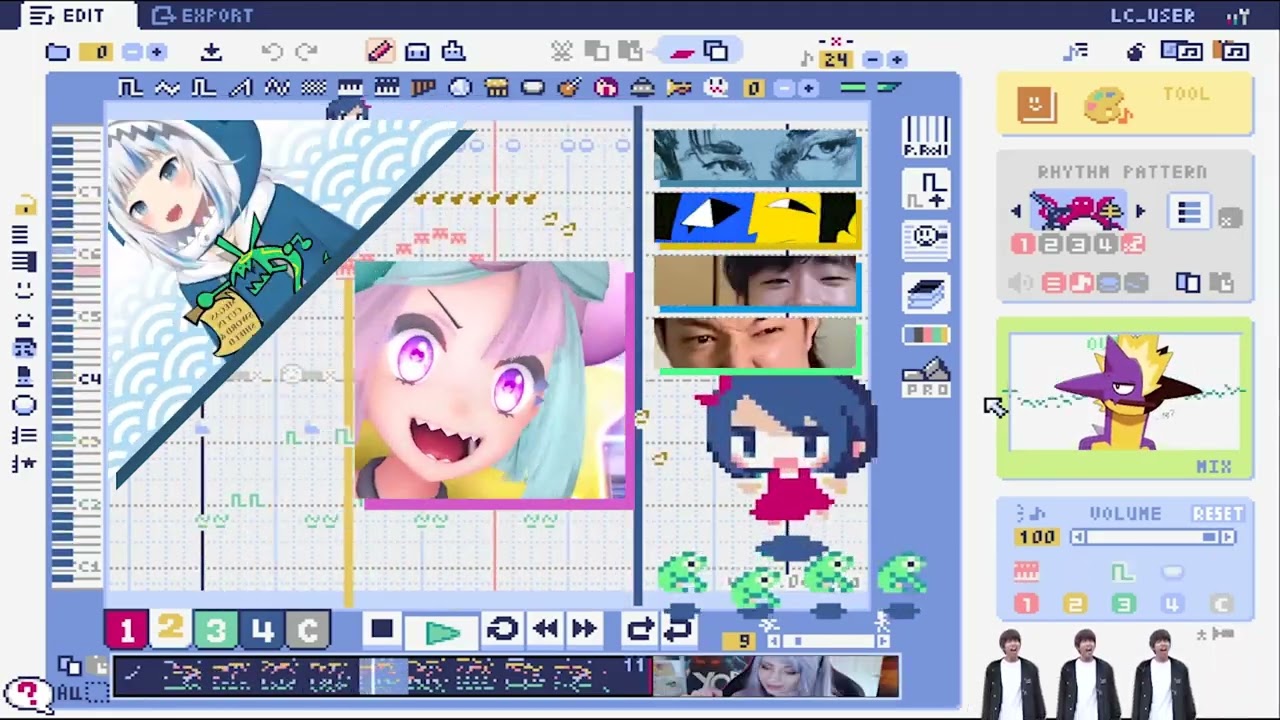This screenshot has width=1280, height=720.
Task: Toggle loop playback
Action: 502,629
